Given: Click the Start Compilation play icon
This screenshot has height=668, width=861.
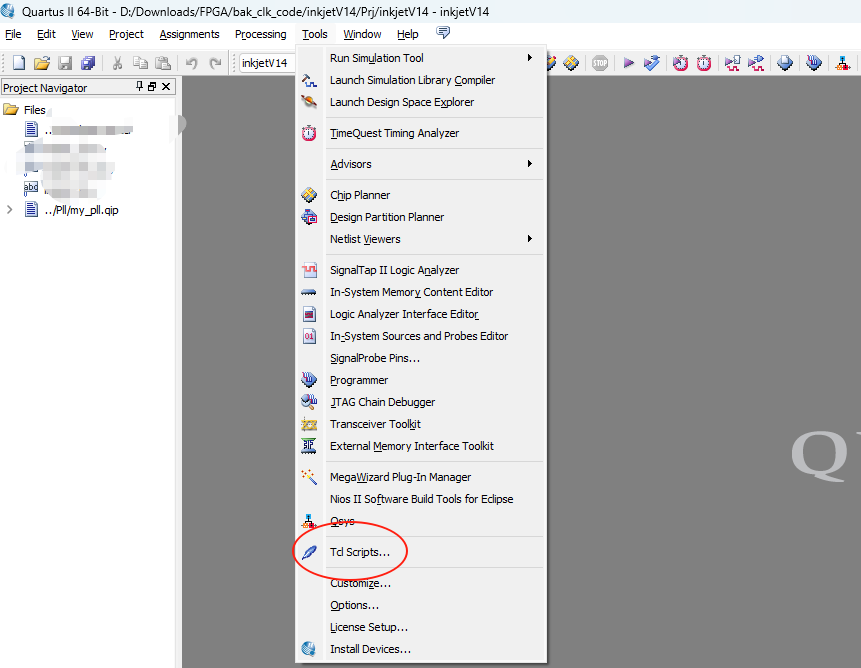Looking at the screenshot, I should 629,63.
